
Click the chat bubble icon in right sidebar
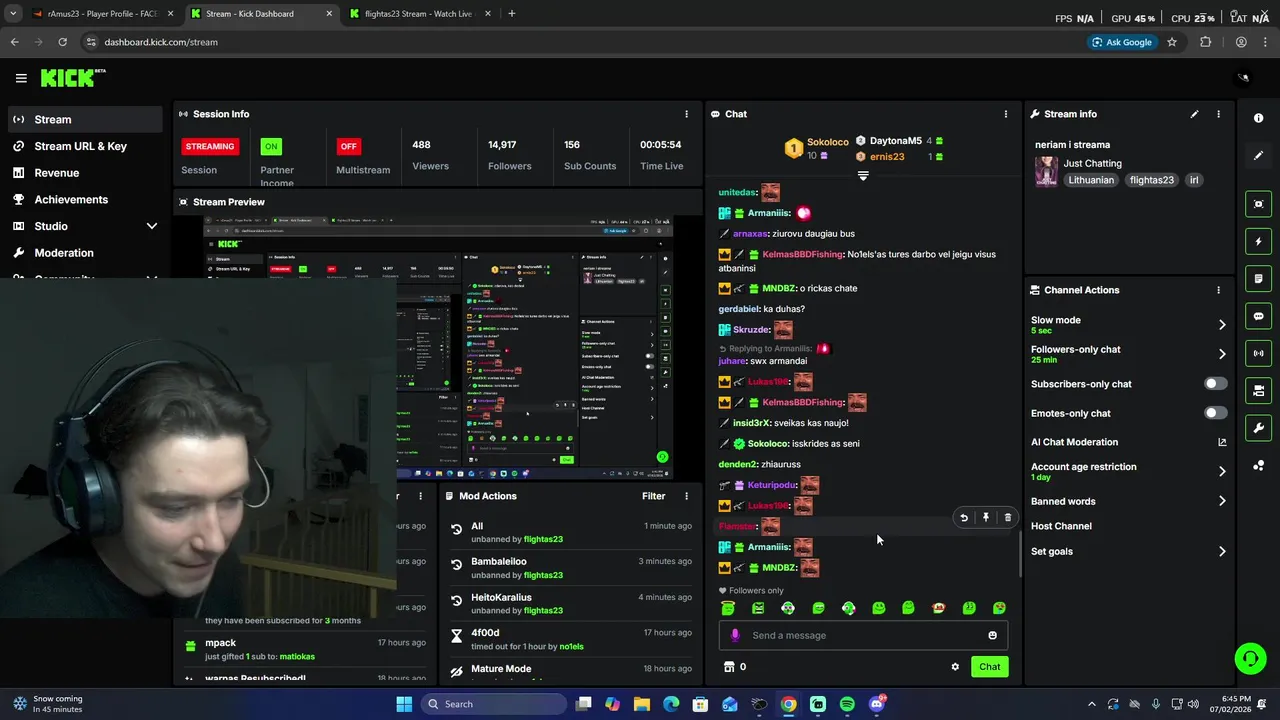(1258, 316)
